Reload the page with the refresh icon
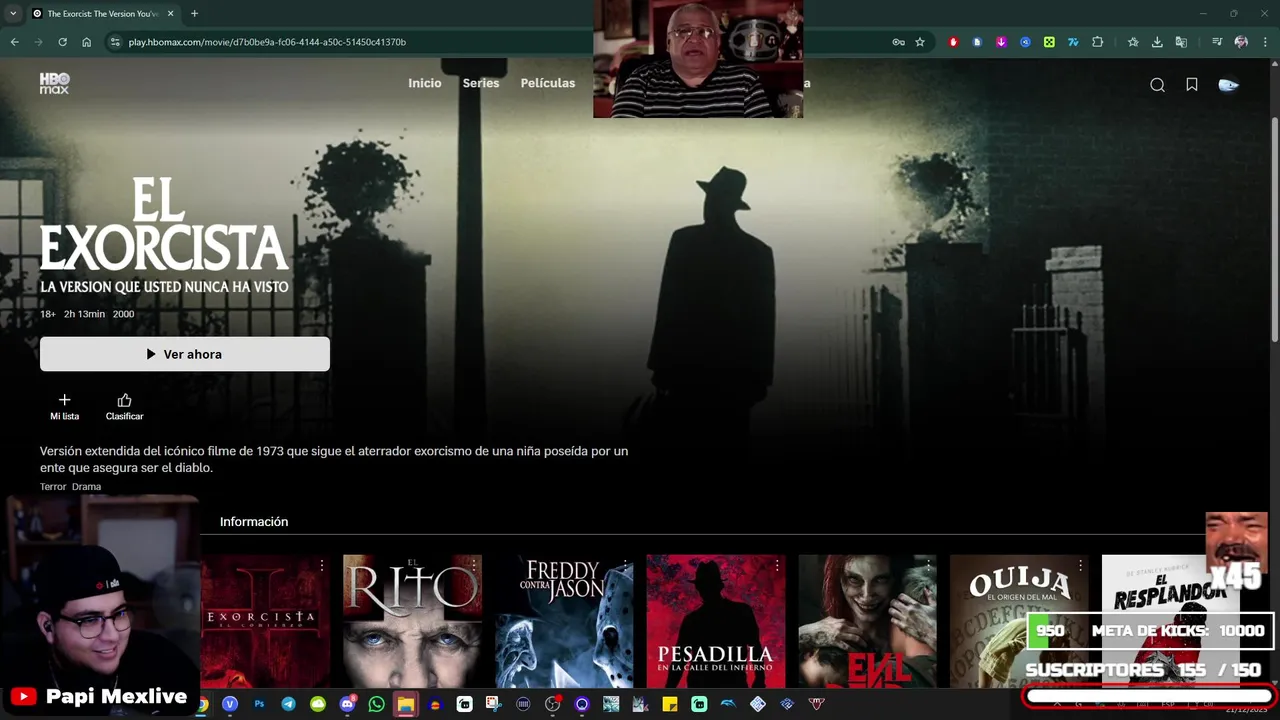Viewport: 1280px width, 720px height. tap(62, 42)
